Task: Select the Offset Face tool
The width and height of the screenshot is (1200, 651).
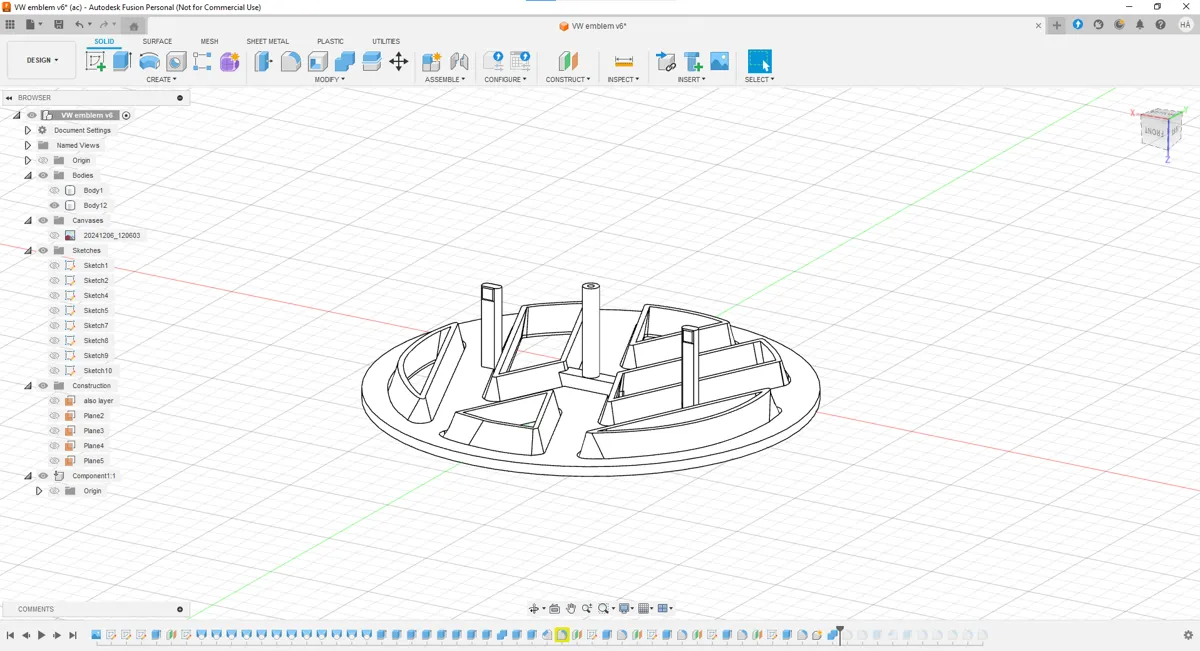Action: click(371, 62)
